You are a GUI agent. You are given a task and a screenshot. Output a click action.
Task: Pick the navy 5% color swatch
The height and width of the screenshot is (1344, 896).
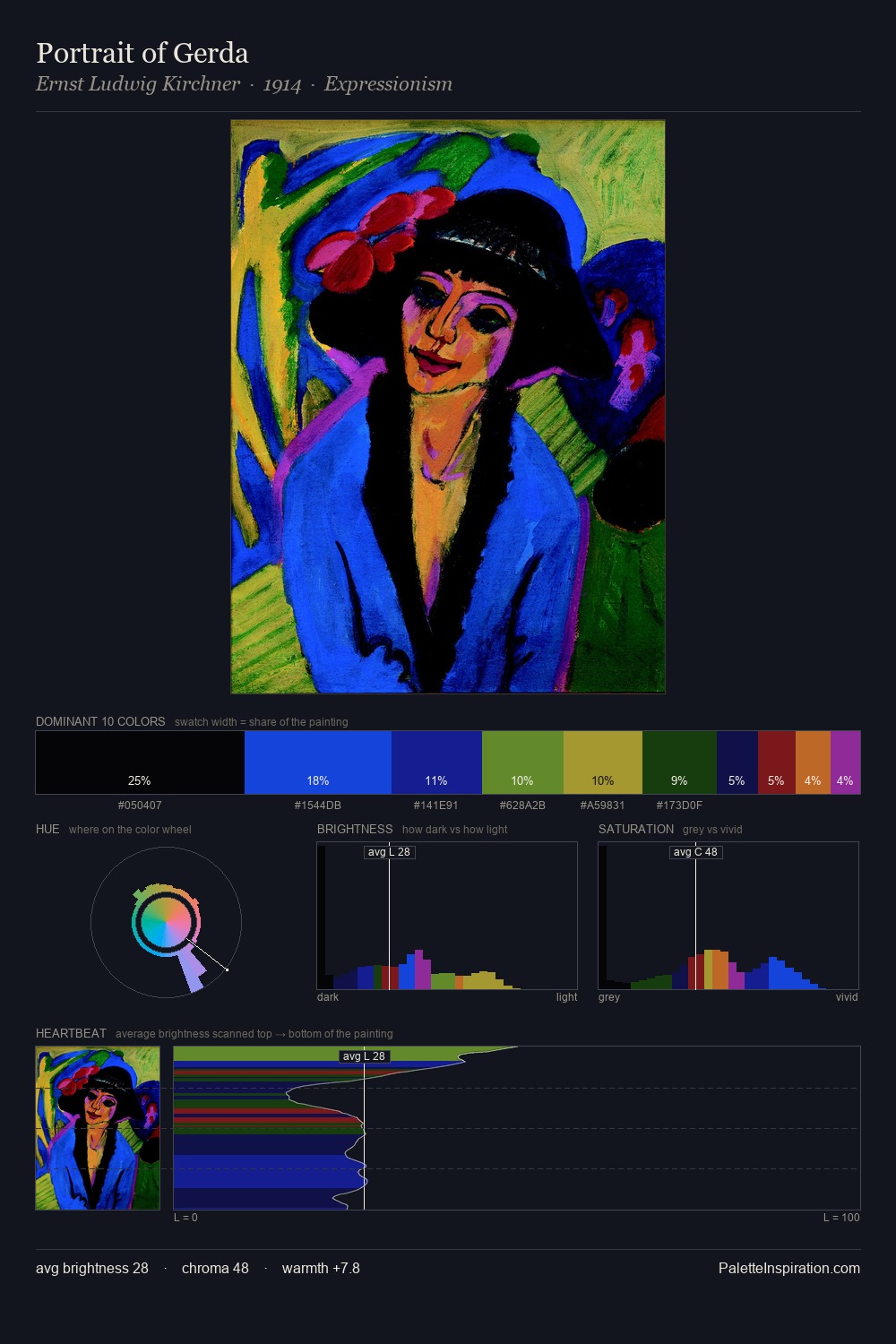coord(737,762)
